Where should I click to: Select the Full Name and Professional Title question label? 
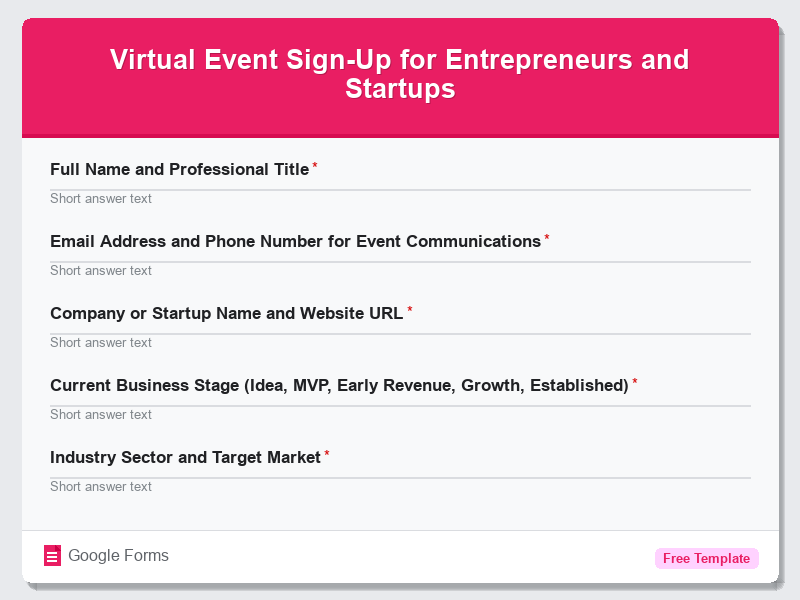pyautogui.click(x=179, y=169)
